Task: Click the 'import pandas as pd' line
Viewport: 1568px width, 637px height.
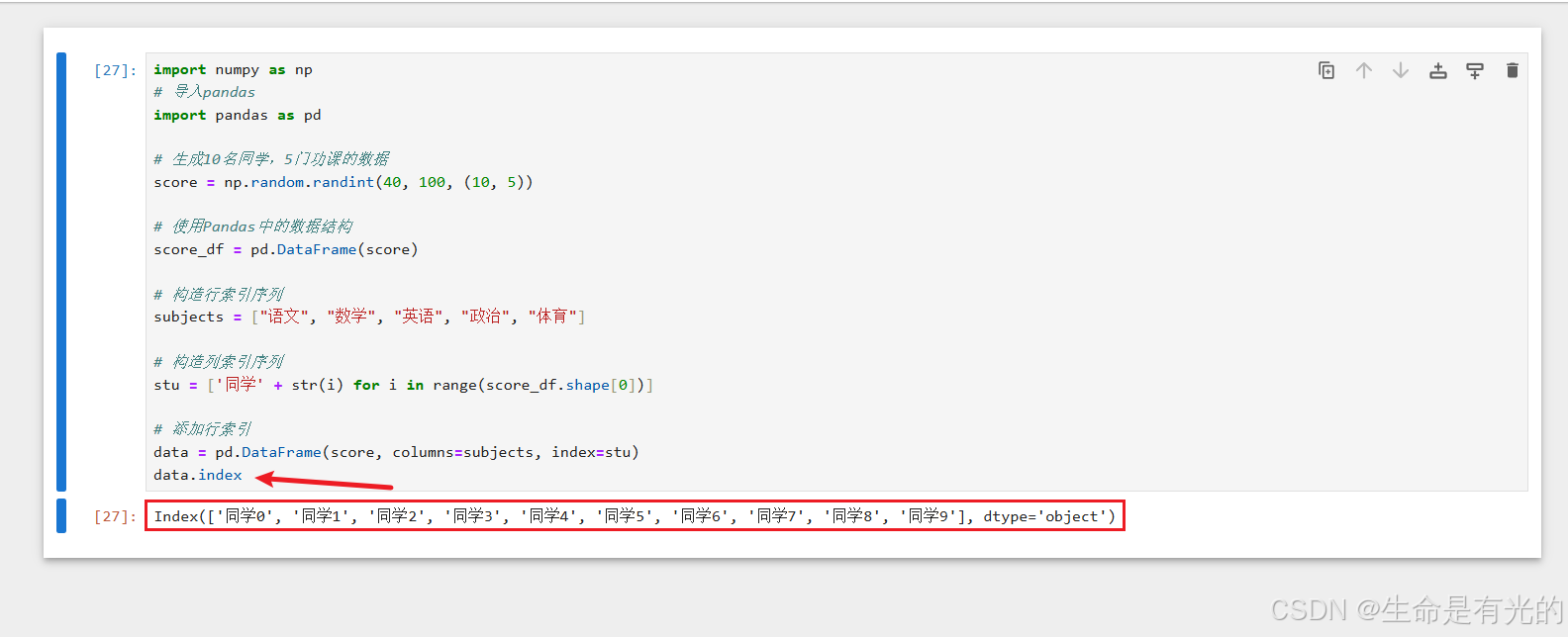Action: pos(238,115)
